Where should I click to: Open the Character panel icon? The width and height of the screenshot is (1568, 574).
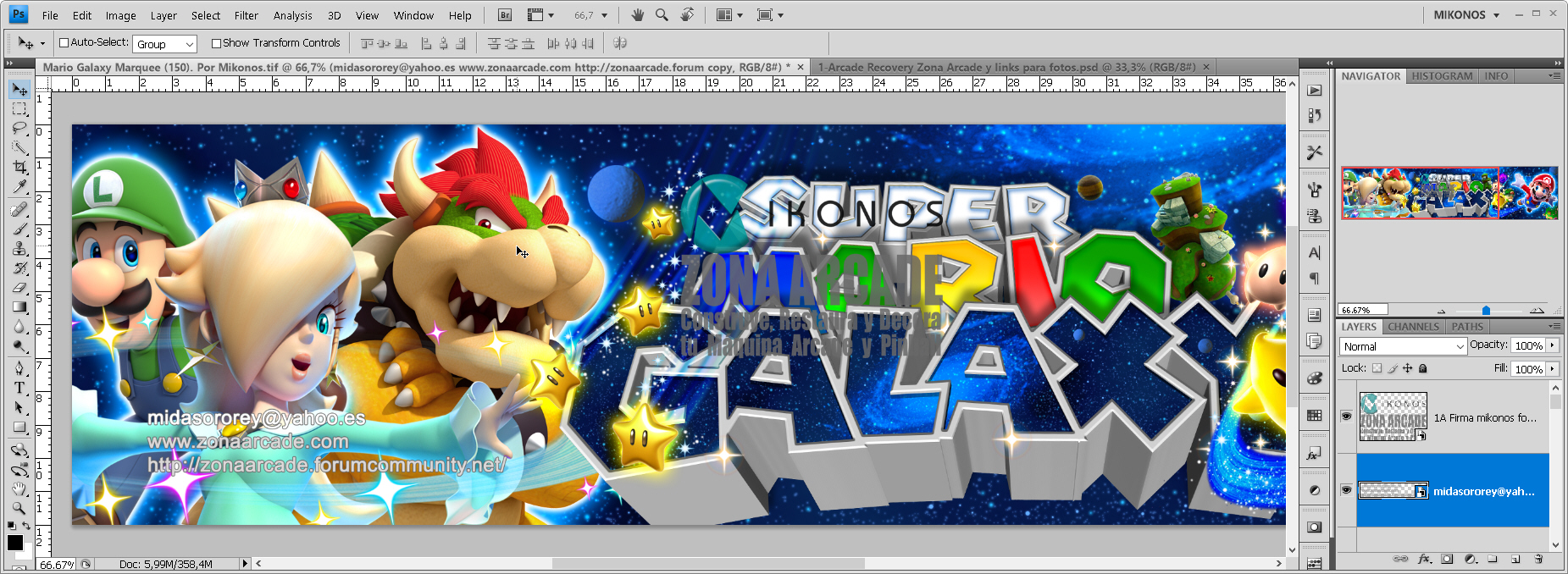1314,252
